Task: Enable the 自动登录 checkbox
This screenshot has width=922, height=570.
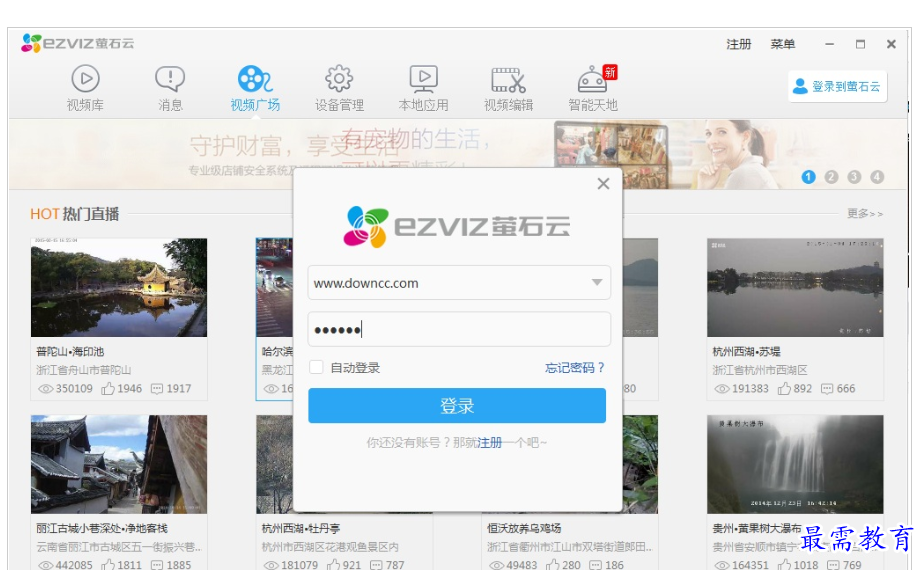Action: 316,367
